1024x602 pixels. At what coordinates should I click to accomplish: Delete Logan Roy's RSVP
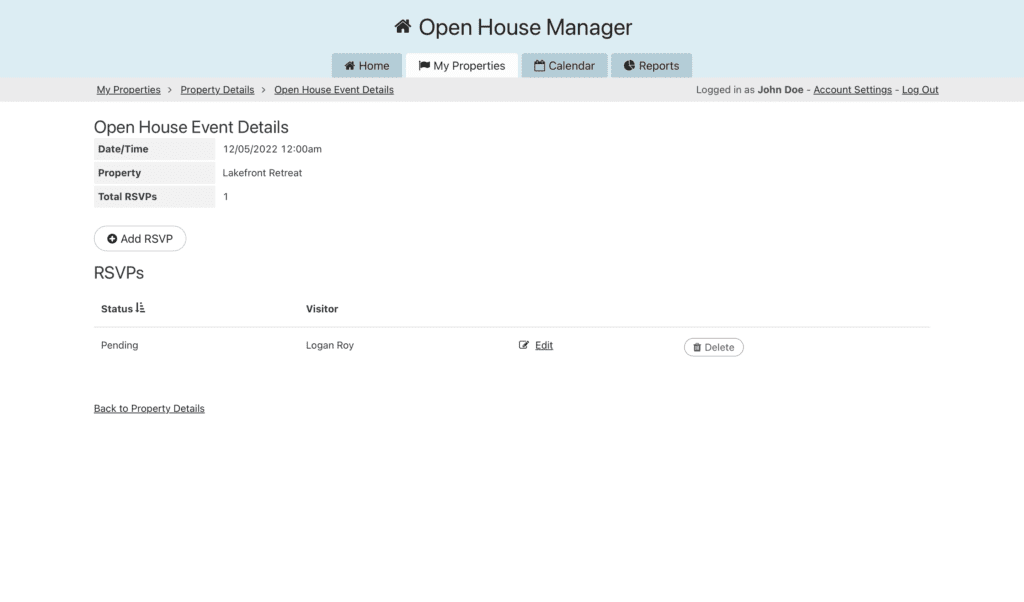coord(713,348)
